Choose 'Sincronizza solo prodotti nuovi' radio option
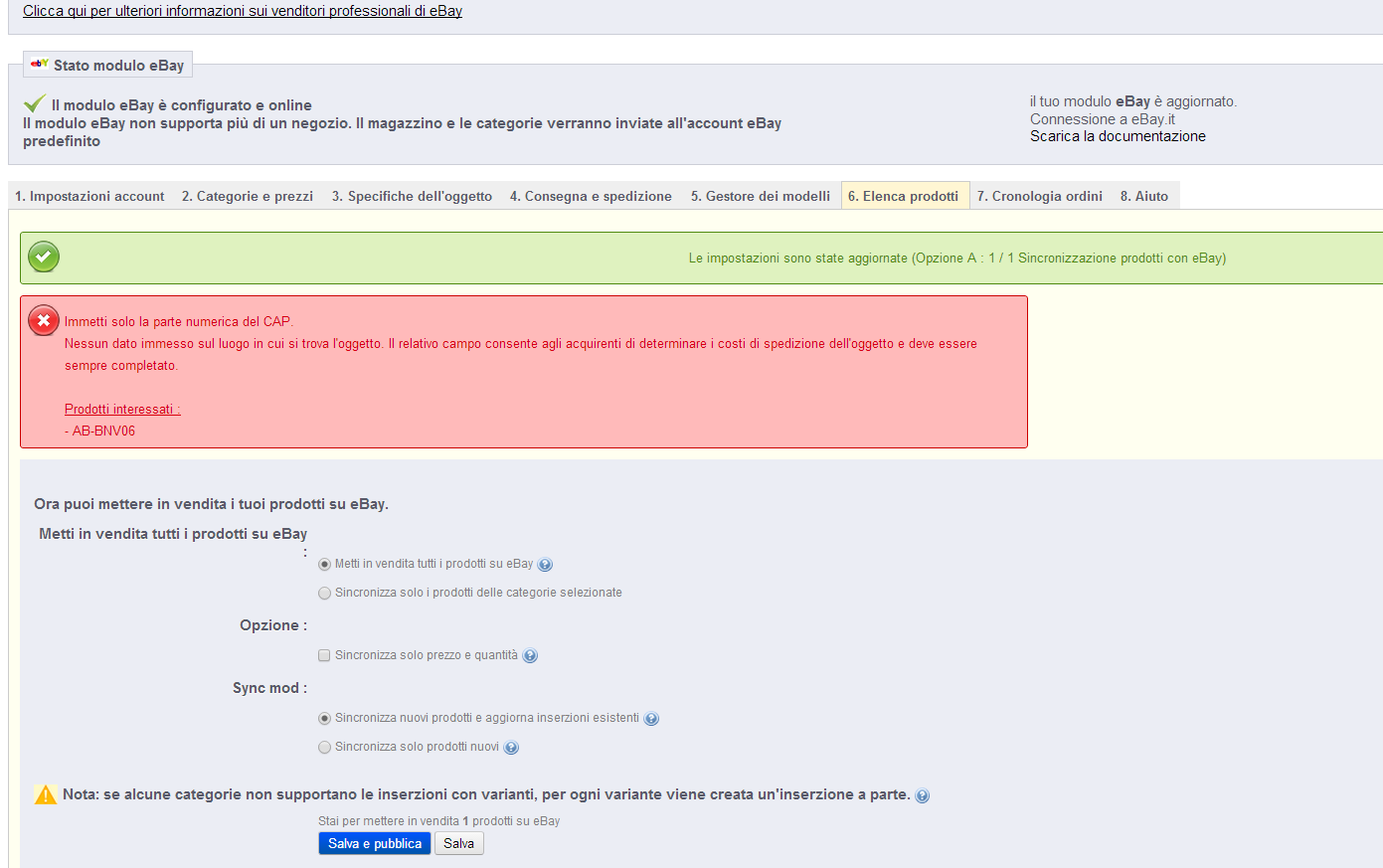The width and height of the screenshot is (1383, 868). coord(324,747)
